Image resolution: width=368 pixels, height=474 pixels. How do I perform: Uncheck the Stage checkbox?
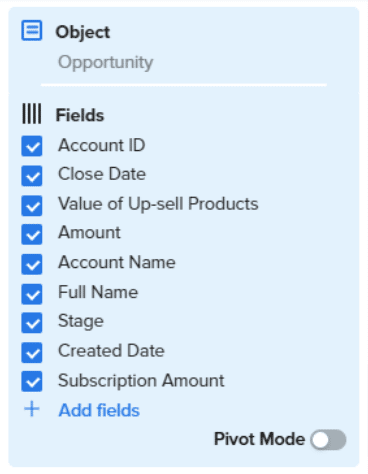click(32, 323)
